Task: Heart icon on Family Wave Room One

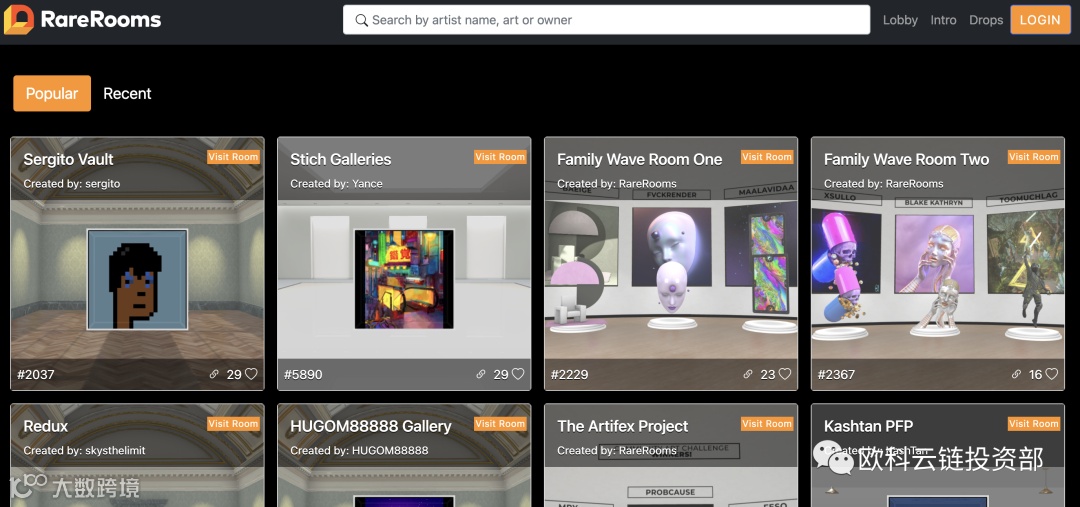Action: (785, 374)
